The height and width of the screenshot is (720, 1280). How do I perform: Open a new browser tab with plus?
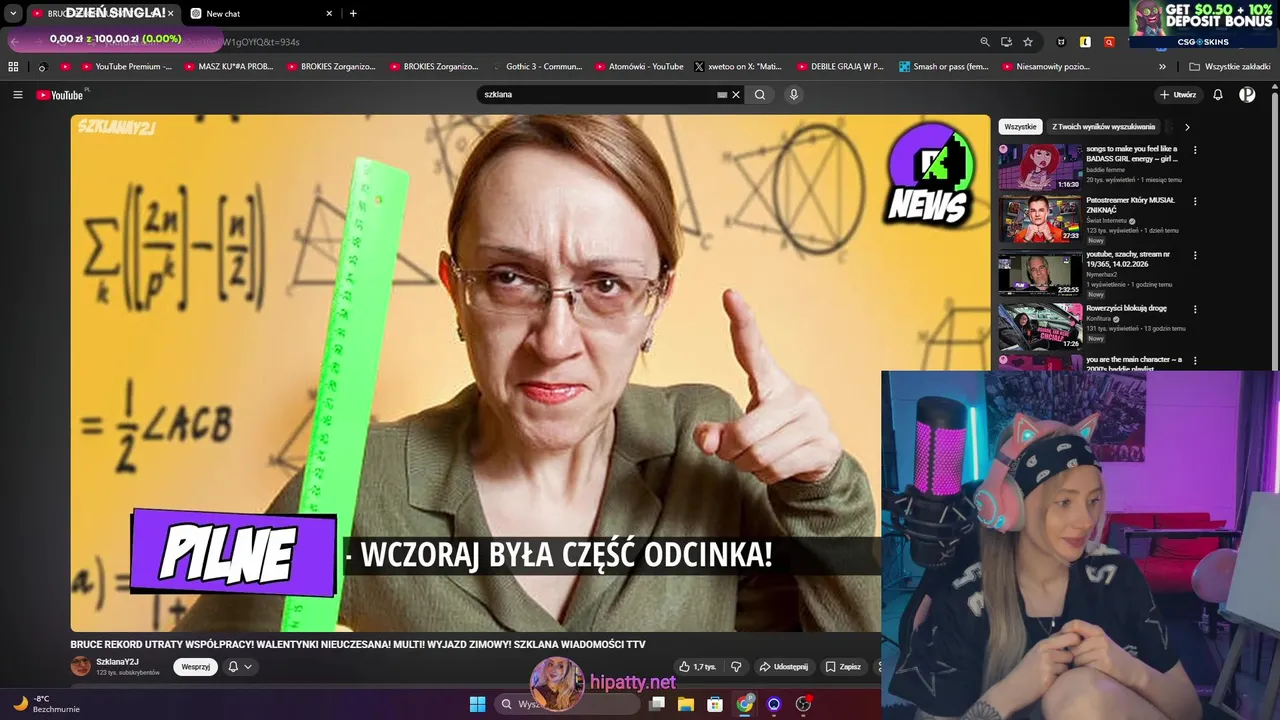(x=353, y=14)
